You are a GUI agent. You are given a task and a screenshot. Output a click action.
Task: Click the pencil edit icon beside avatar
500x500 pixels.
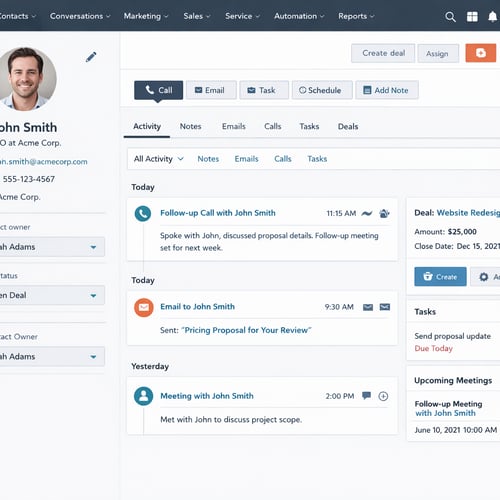tap(91, 57)
